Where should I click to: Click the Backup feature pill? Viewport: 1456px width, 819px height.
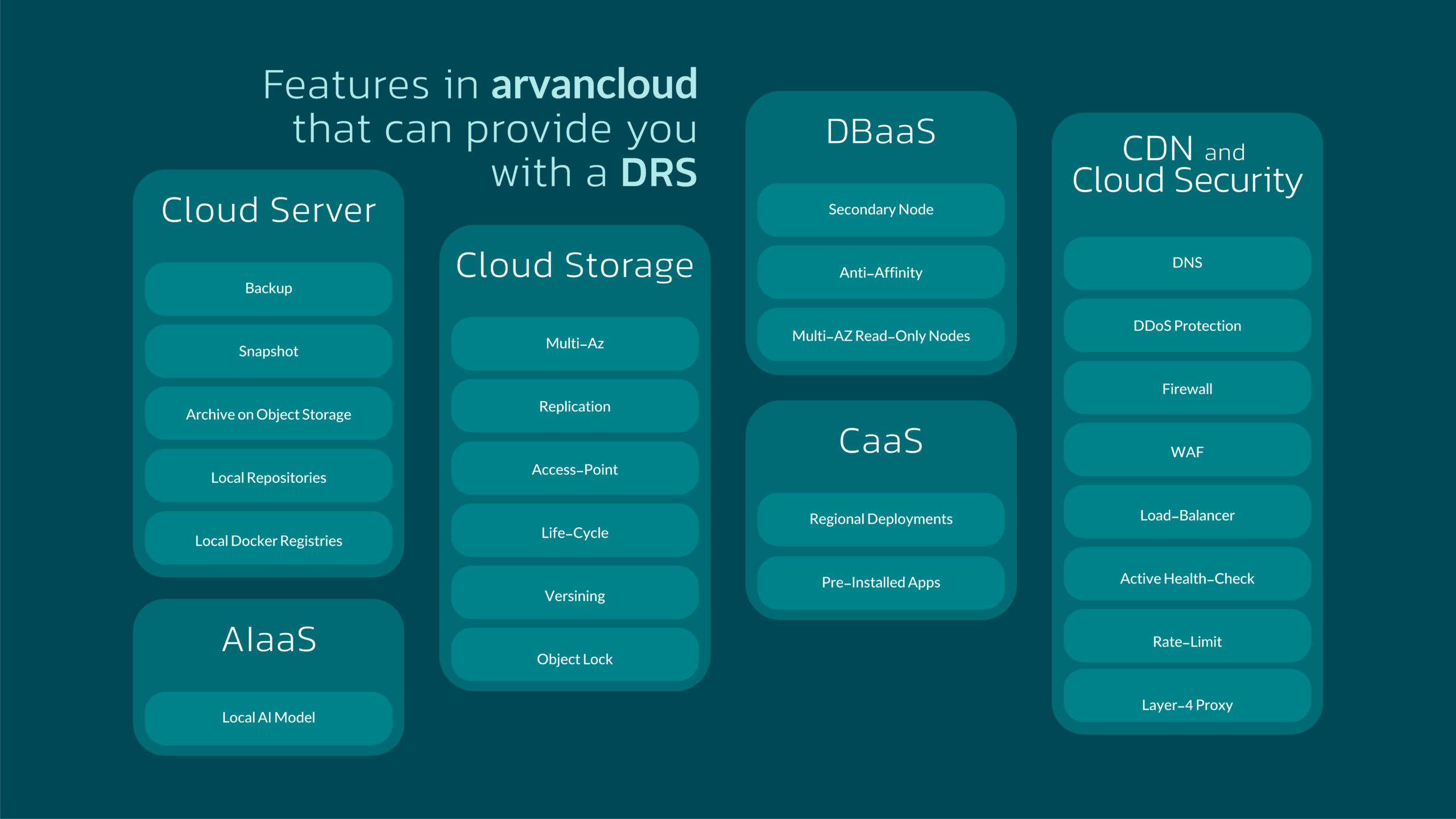click(268, 288)
